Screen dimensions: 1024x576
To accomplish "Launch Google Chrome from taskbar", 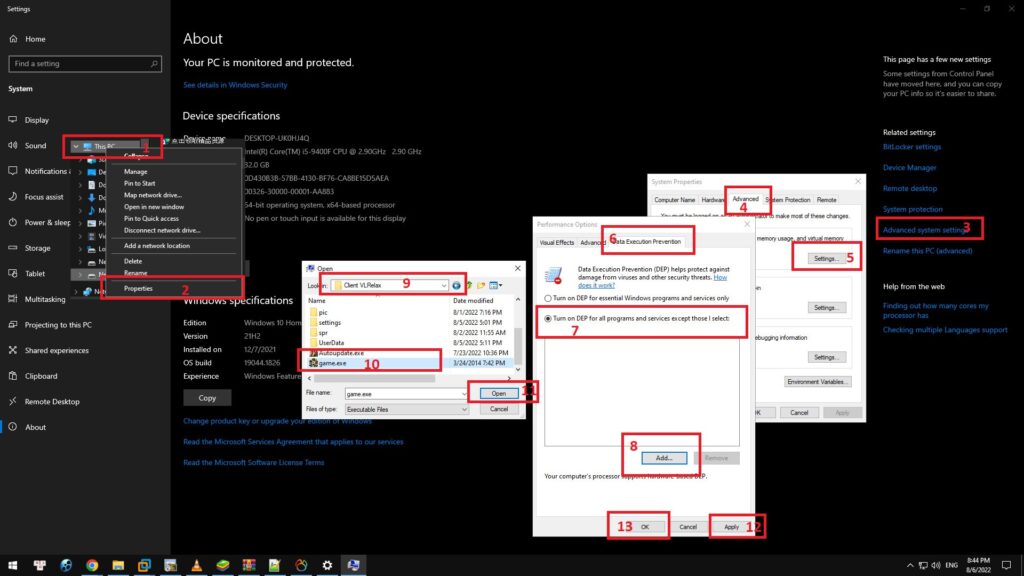I will coord(92,566).
